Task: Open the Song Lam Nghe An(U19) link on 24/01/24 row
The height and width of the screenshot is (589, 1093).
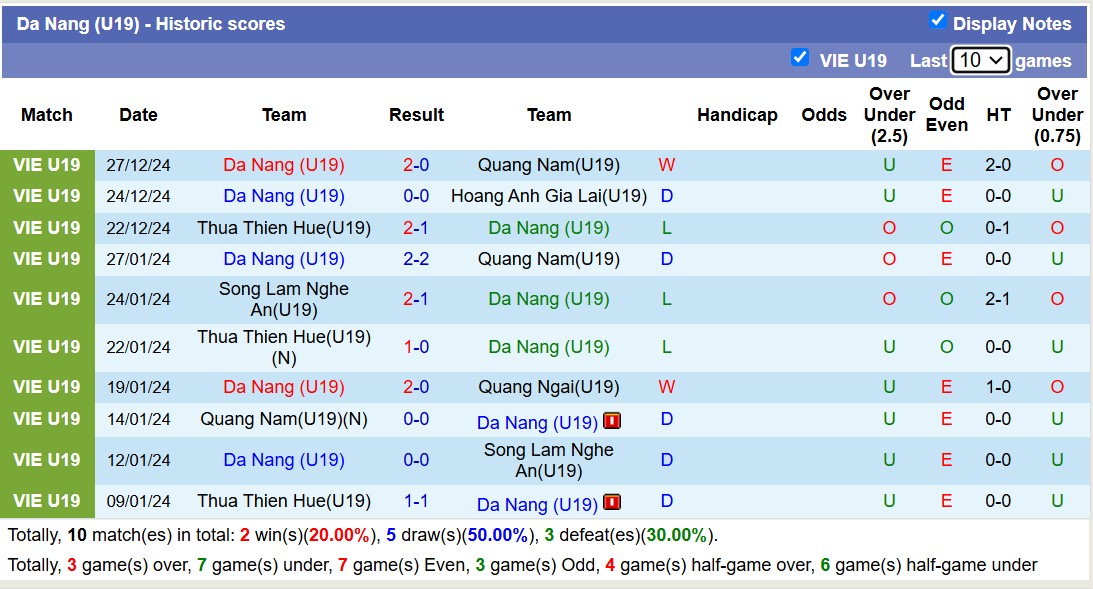Action: 283,298
